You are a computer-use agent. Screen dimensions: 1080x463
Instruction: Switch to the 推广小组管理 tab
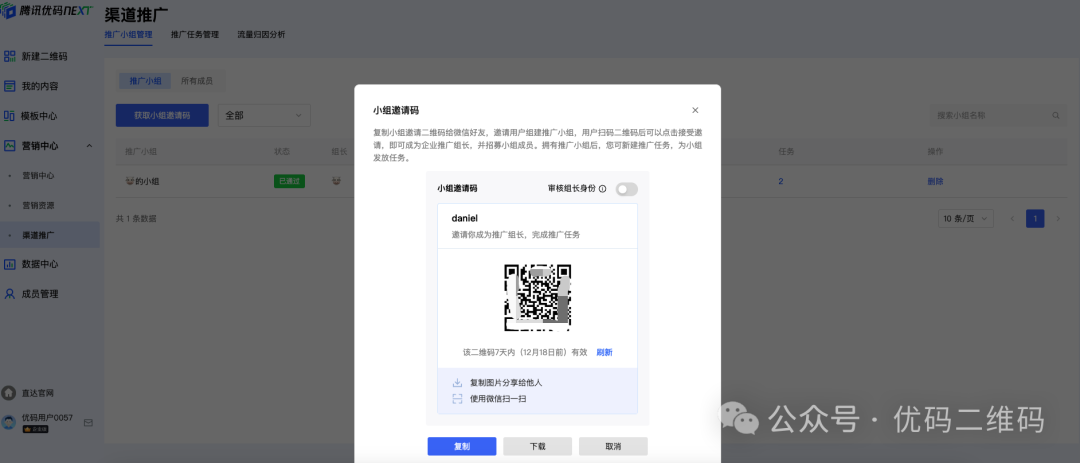click(x=128, y=34)
